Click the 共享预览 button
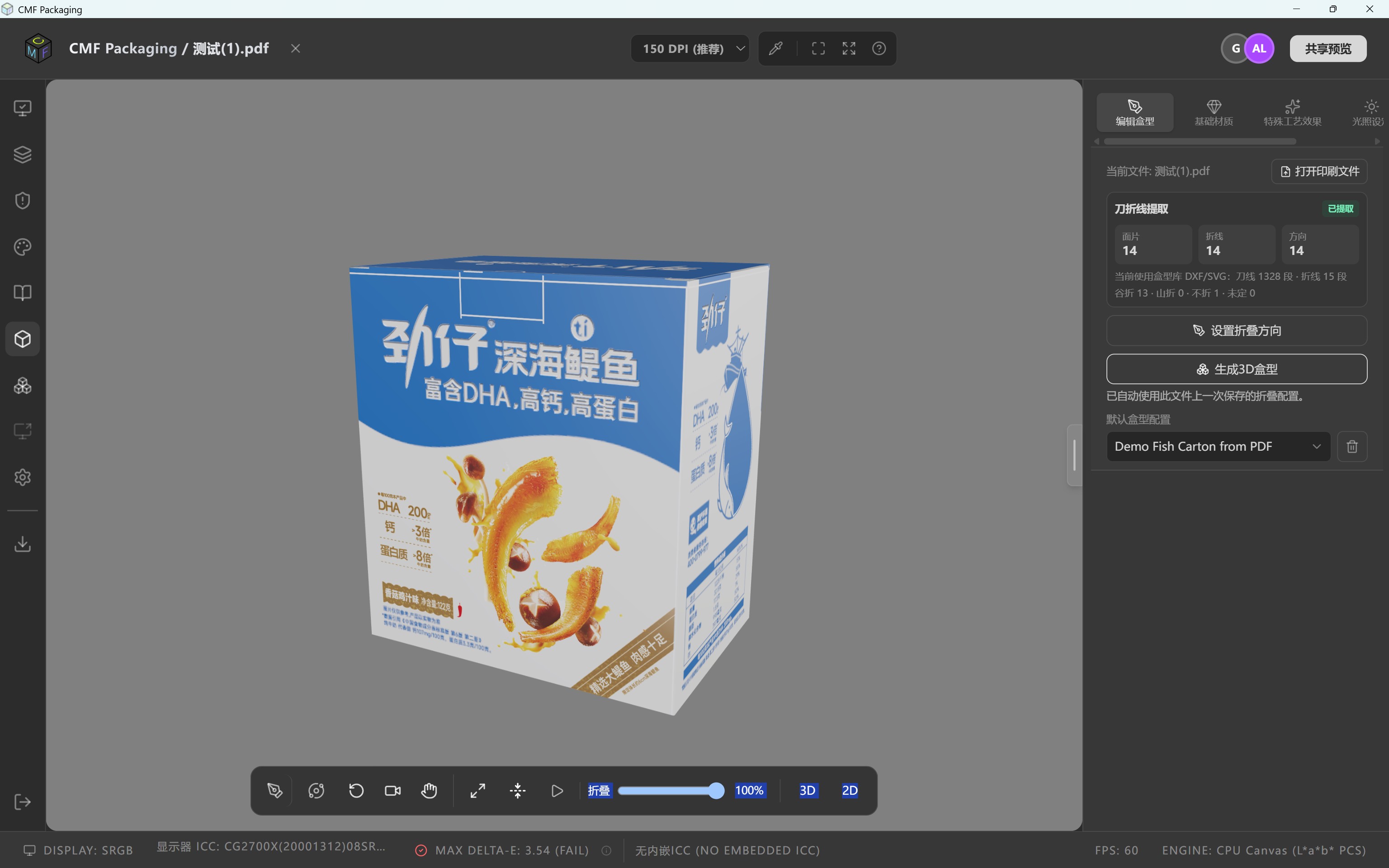The height and width of the screenshot is (868, 1389). [x=1328, y=49]
